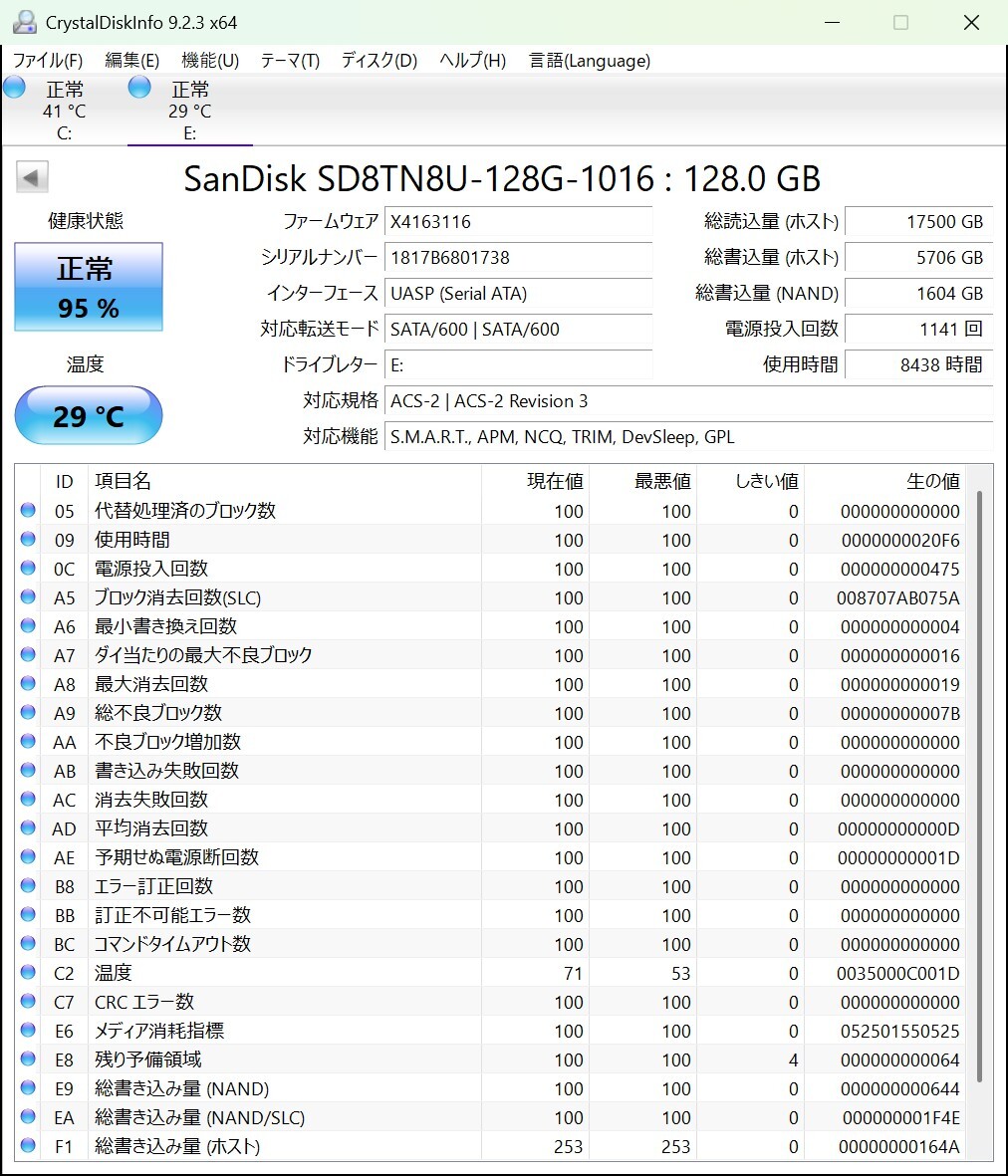This screenshot has width=1008, height=1176.
Task: Open the 機能(U) menu
Action: tap(210, 61)
